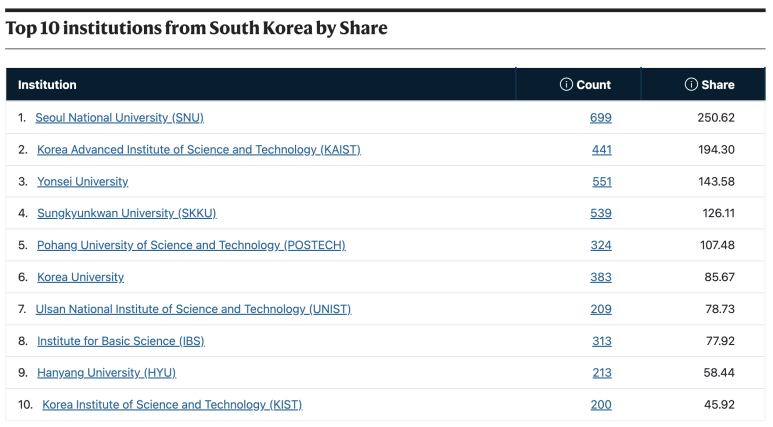This screenshot has height=427, width=773.
Task: Open the UNIST institution link
Action: pos(193,309)
